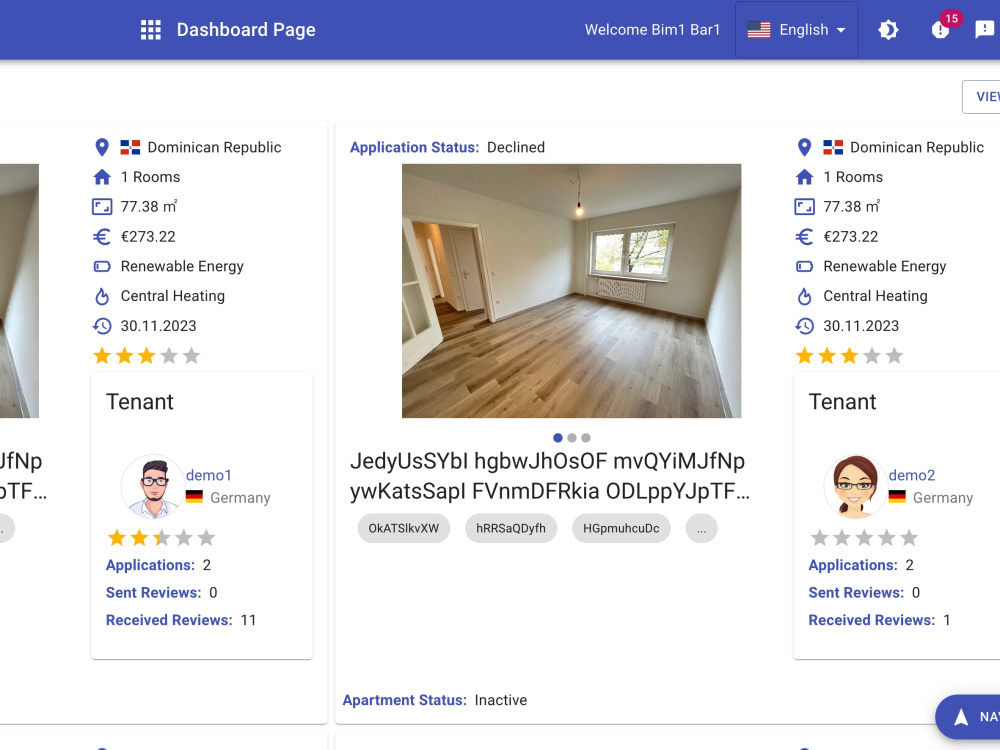
Task: Open notifications with badge 15
Action: pyautogui.click(x=941, y=29)
